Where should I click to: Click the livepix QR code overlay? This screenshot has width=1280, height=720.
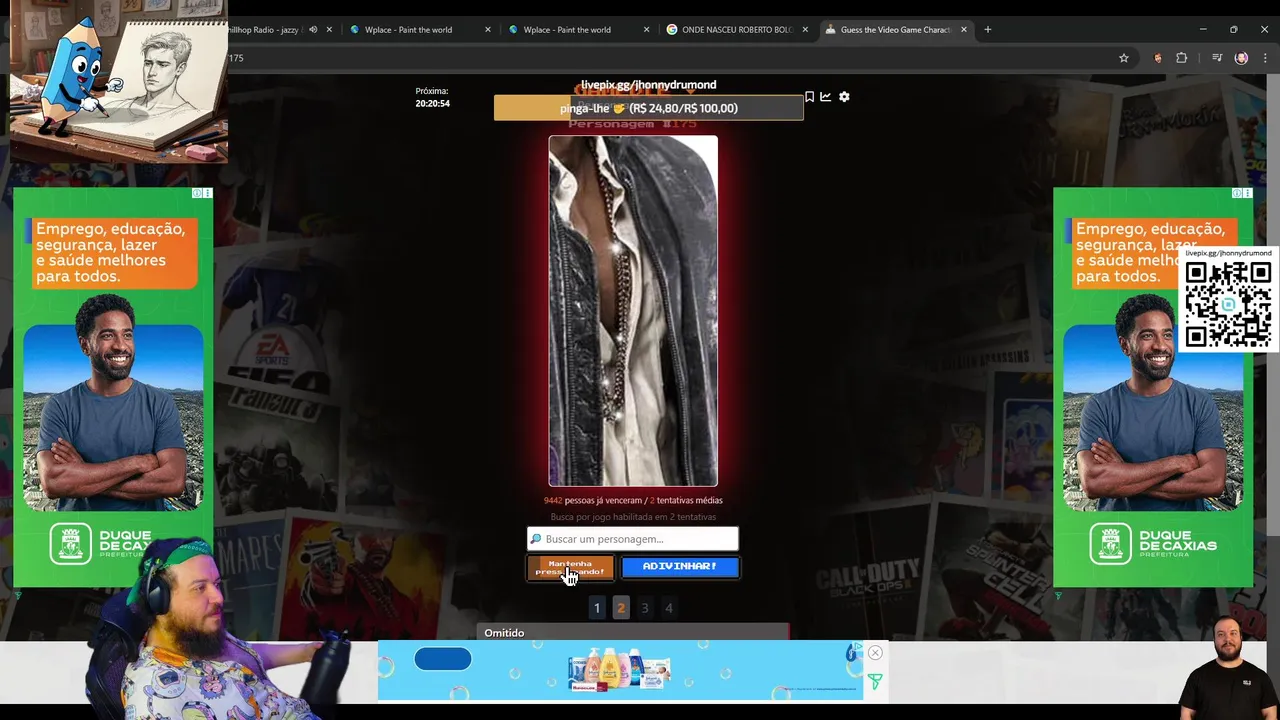pyautogui.click(x=1228, y=304)
